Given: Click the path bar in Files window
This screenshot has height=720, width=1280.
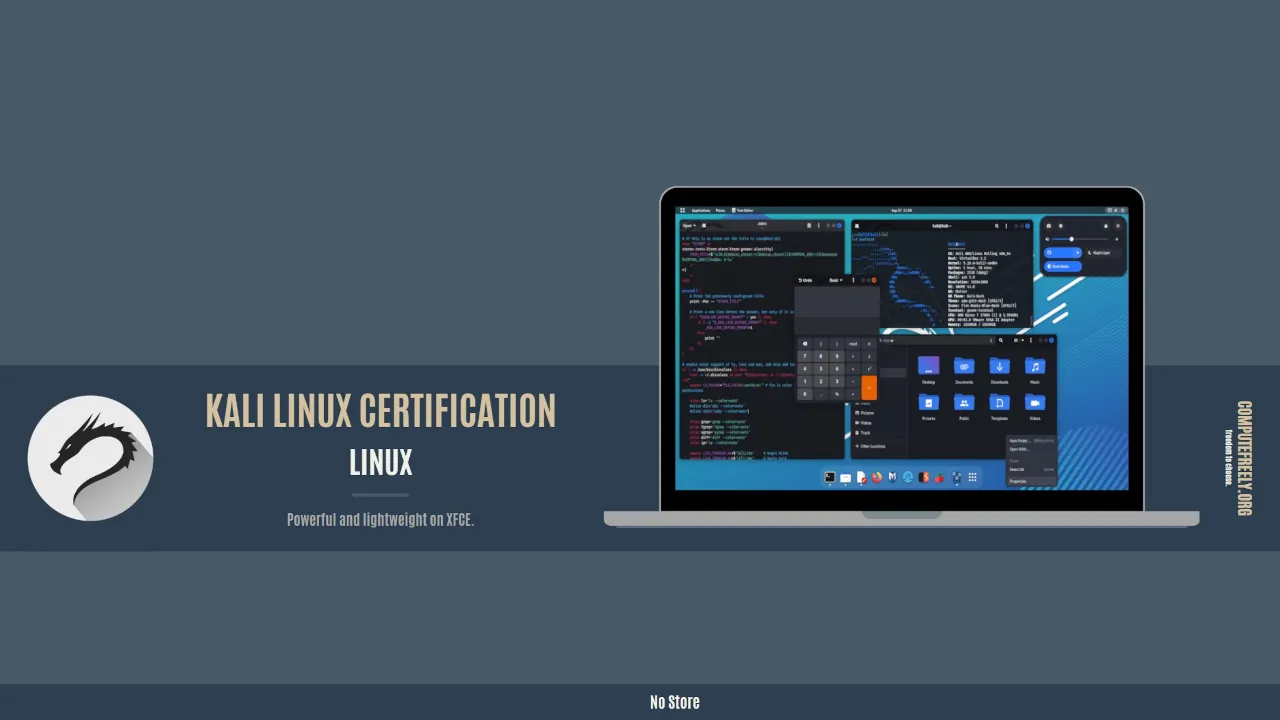Looking at the screenshot, I should 937,340.
